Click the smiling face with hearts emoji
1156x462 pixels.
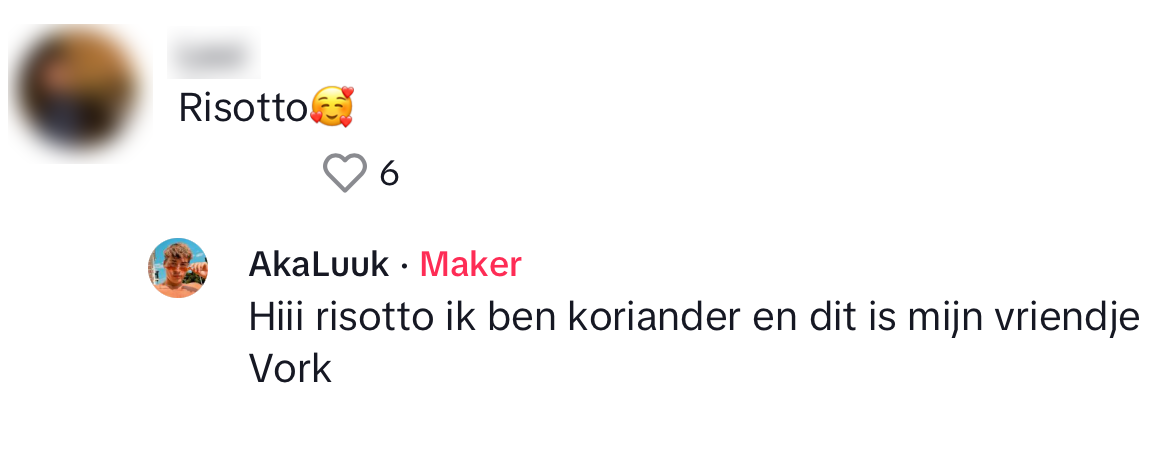click(332, 107)
